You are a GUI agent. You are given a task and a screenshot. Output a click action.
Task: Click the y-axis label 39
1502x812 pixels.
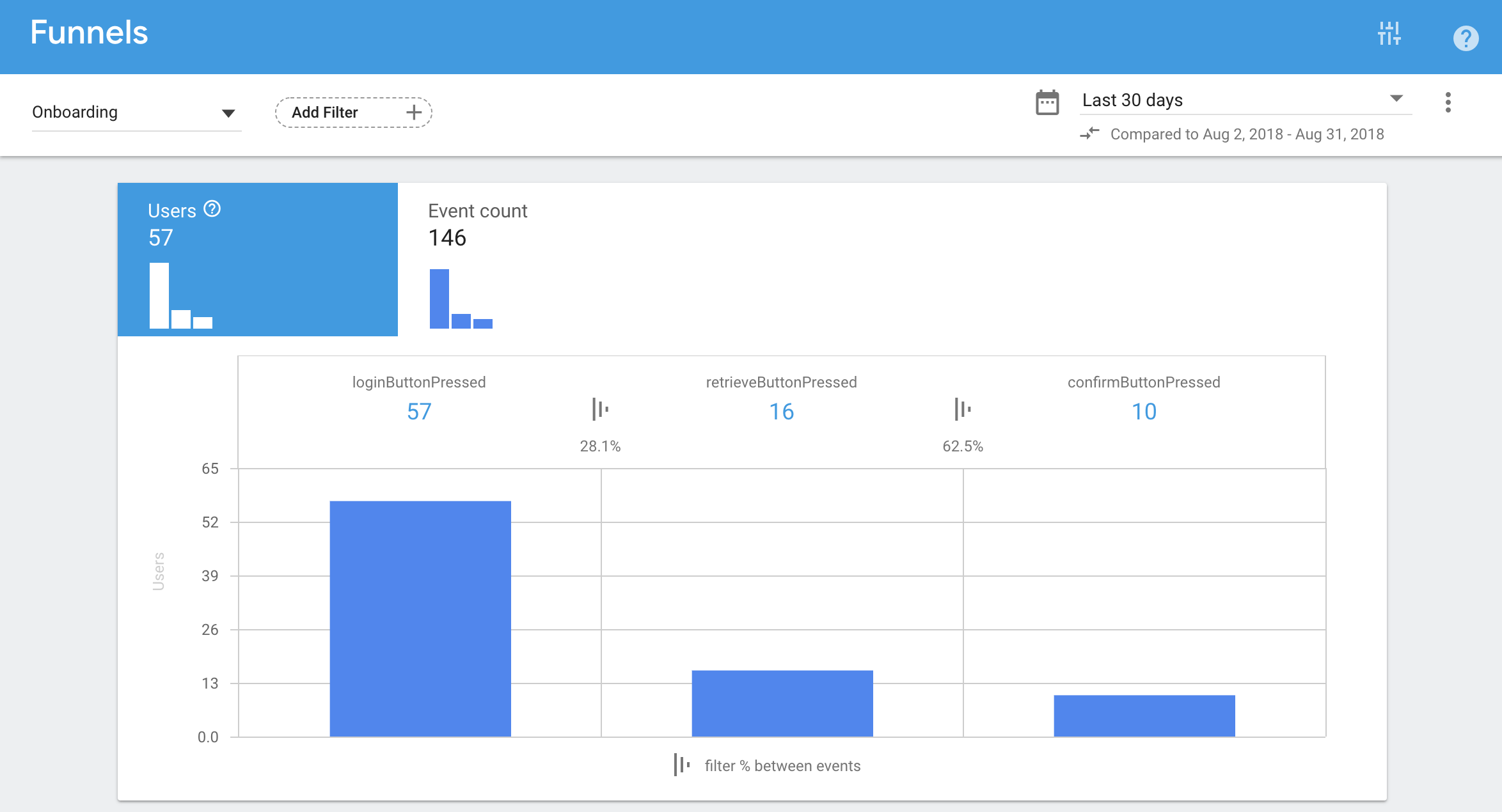point(210,576)
